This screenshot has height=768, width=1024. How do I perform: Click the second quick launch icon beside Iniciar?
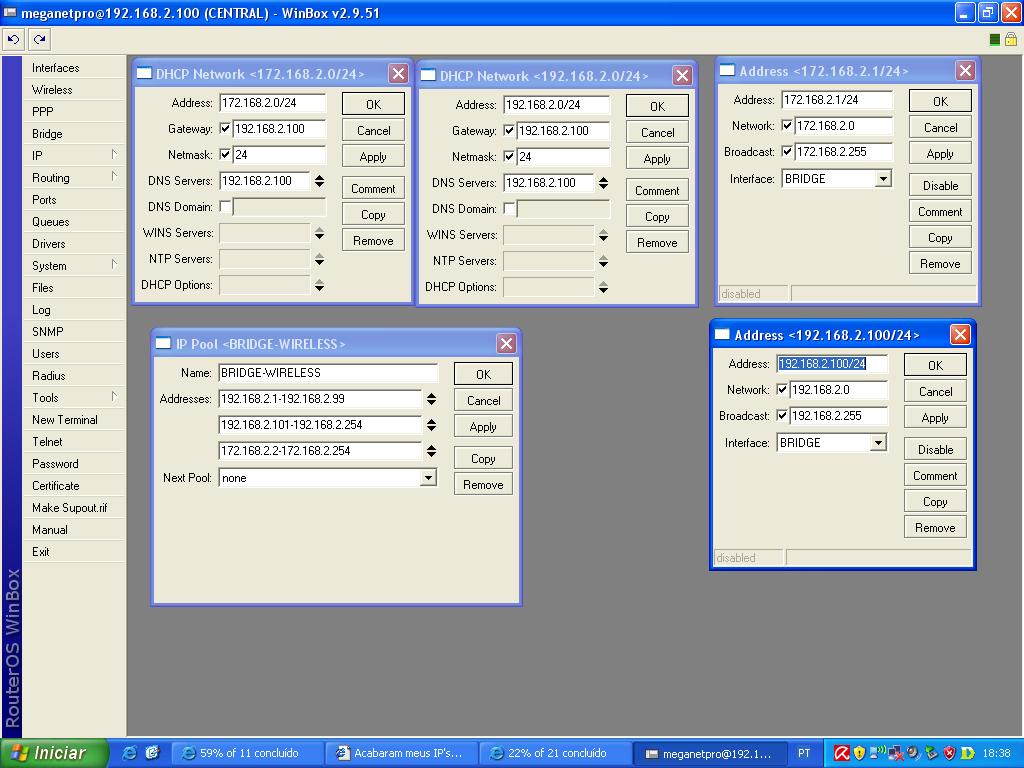point(152,753)
